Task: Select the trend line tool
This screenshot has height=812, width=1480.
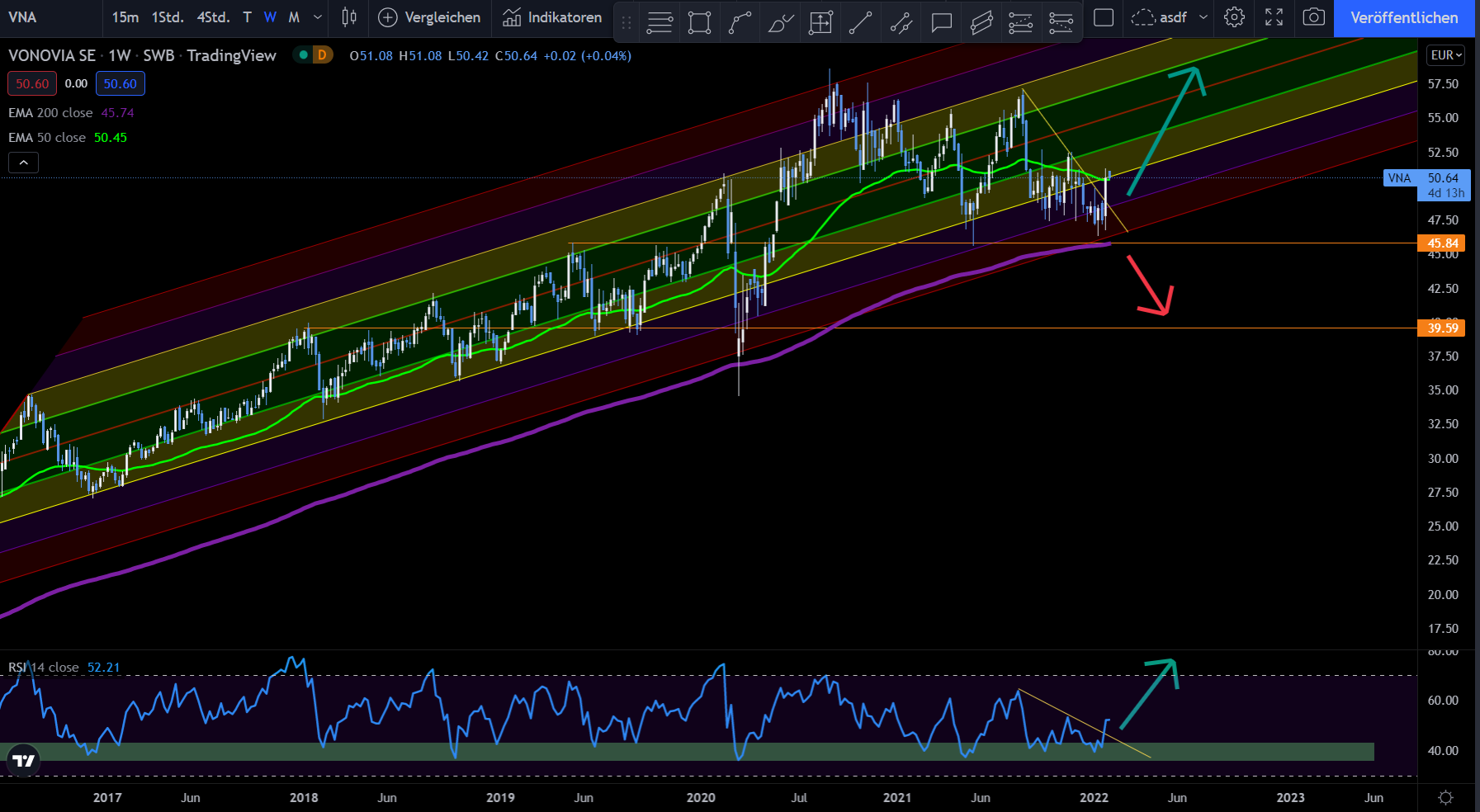Action: point(860,22)
